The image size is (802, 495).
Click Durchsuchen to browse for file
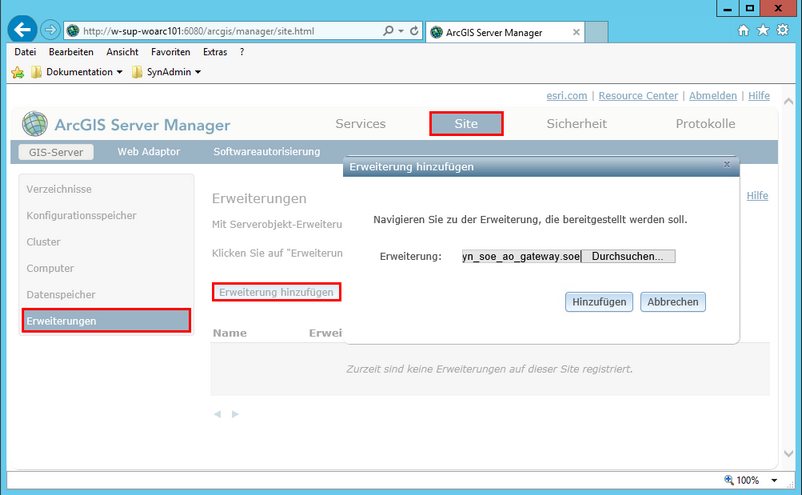(627, 257)
